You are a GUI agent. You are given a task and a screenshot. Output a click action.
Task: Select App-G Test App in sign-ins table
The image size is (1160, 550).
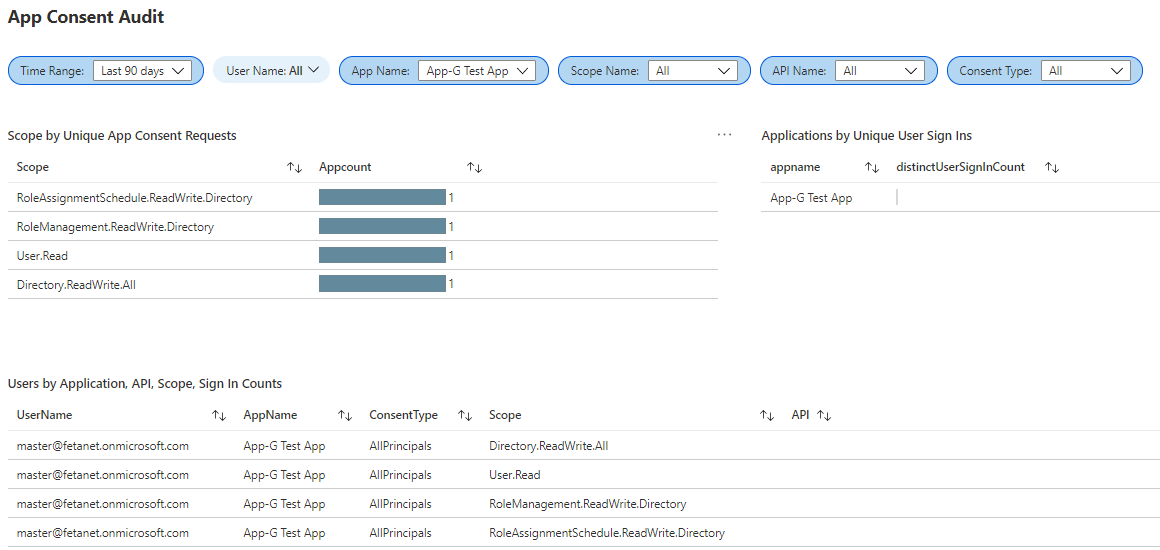(x=812, y=198)
